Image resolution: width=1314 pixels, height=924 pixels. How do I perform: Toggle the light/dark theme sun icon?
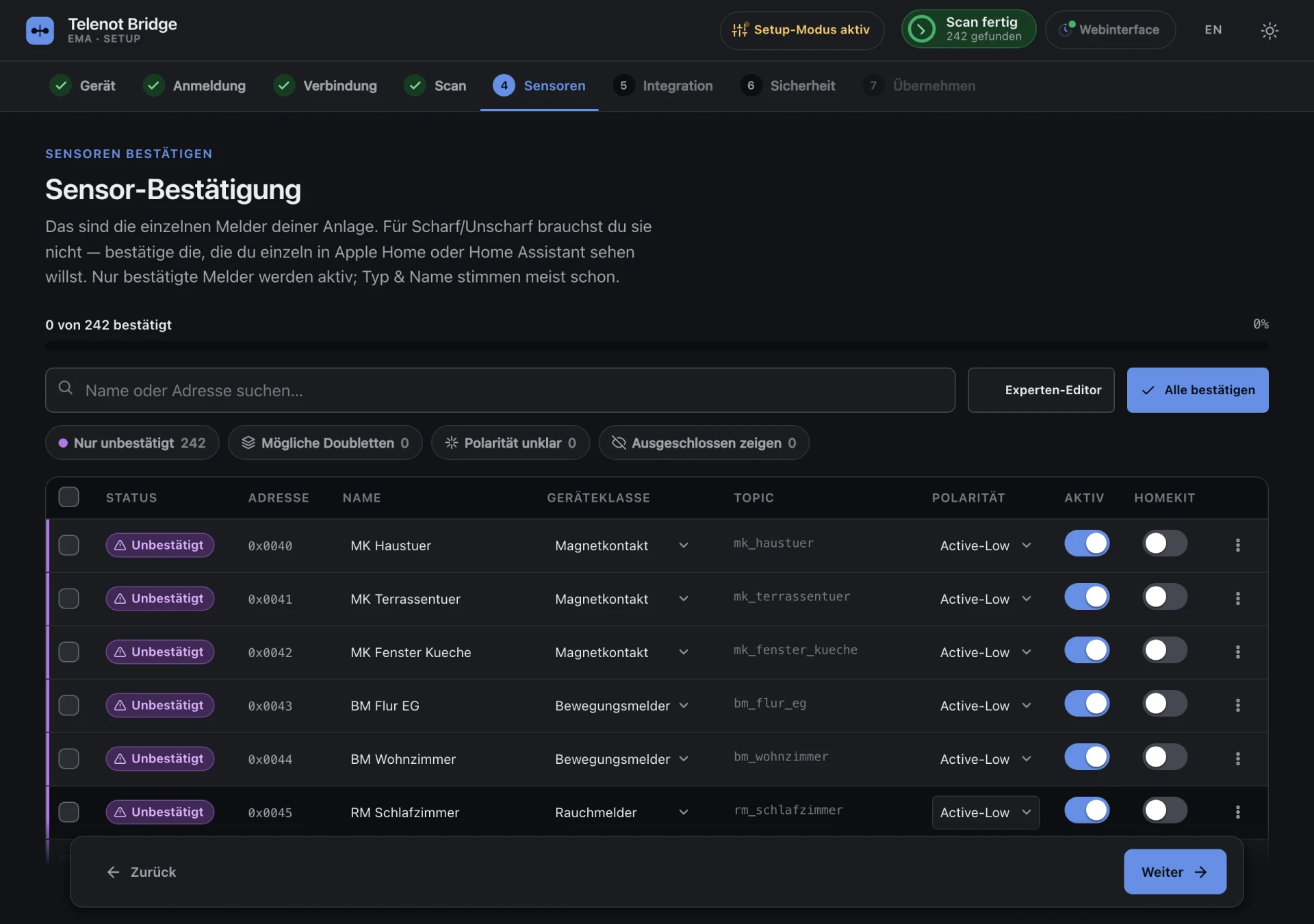pos(1270,30)
